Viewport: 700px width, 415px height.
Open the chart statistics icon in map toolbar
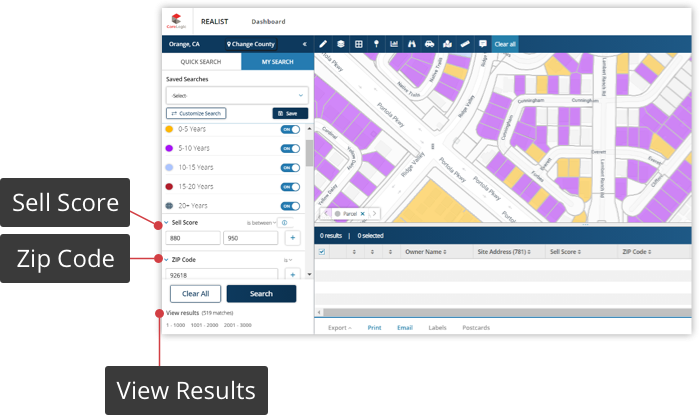(x=394, y=44)
